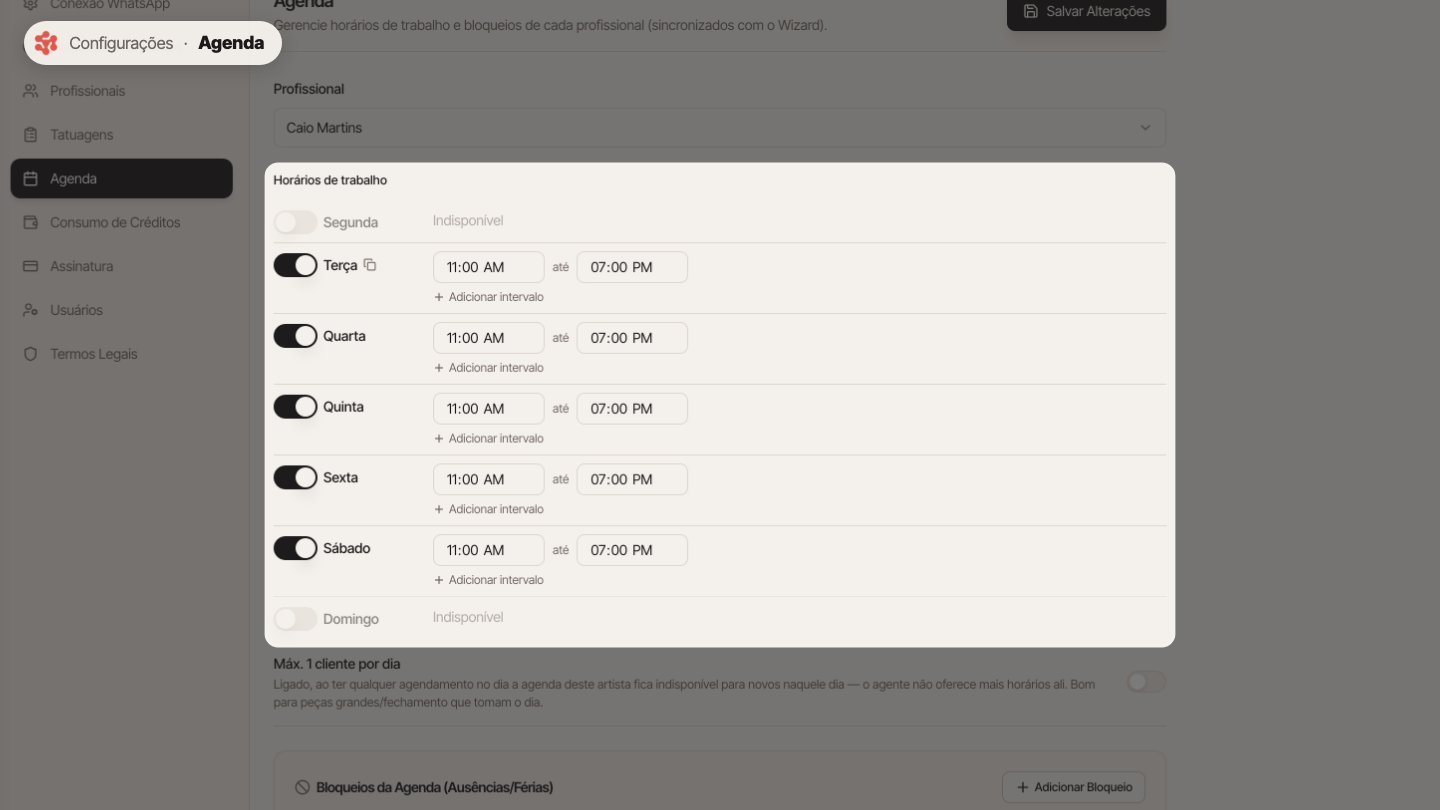Click the Adicionar Bloqueio button
The width and height of the screenshot is (1440, 810).
point(1073,787)
